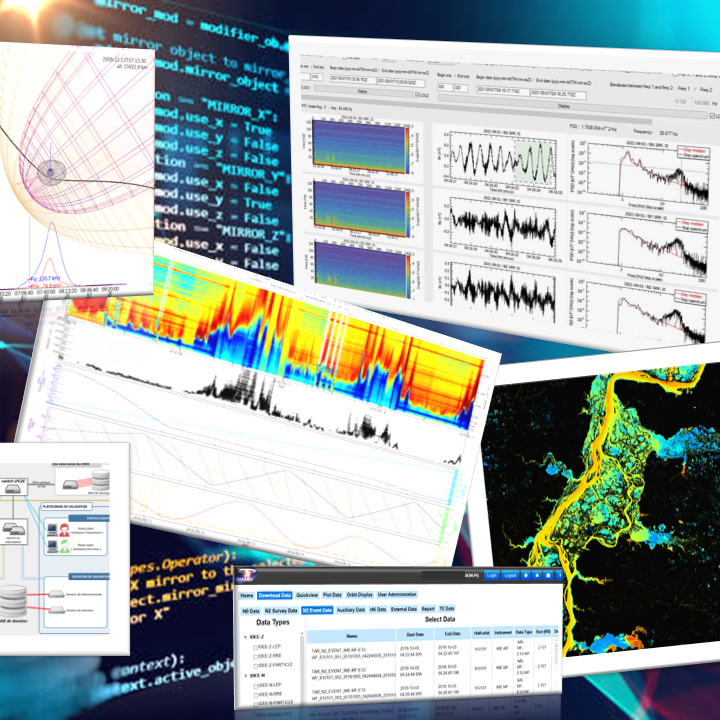
Task: Go to the Orbit Display tab
Action: click(x=360, y=595)
